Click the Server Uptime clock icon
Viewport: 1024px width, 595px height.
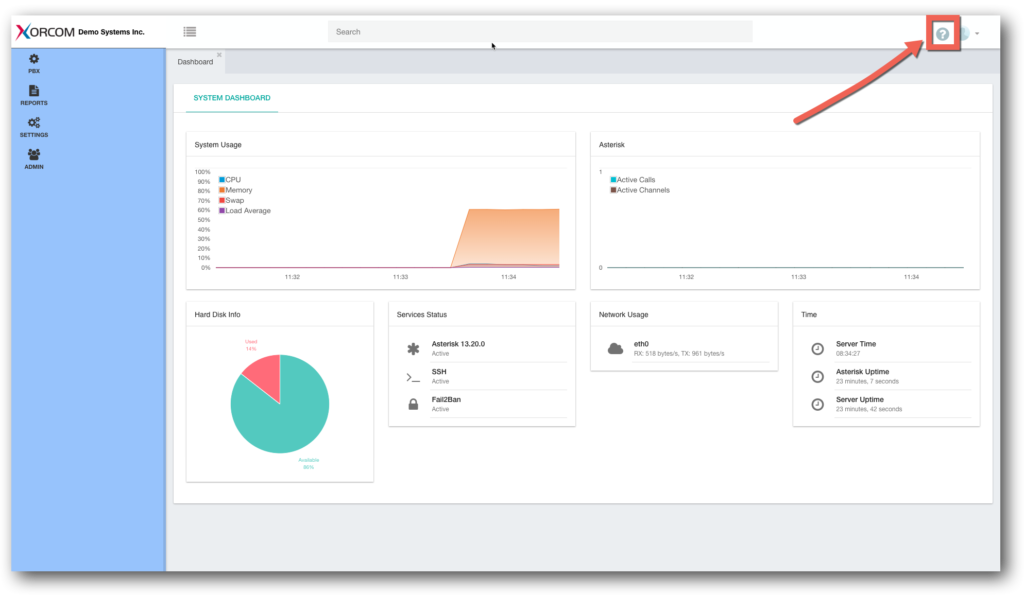point(818,404)
